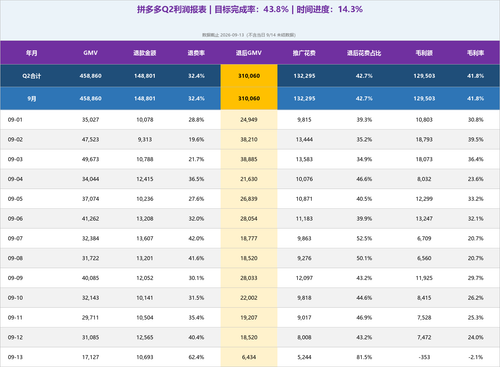
Task: Select promotion cost 10,871
Action: point(304,199)
